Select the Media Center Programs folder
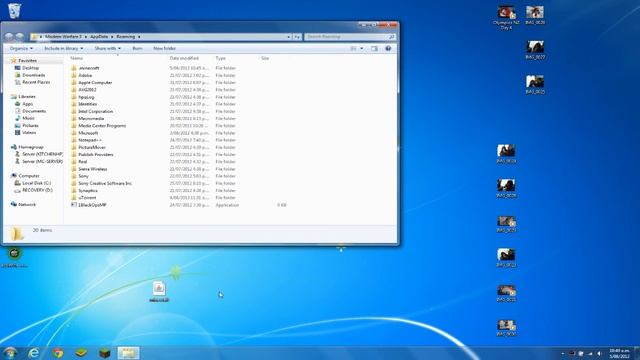640x360 pixels. (102, 126)
